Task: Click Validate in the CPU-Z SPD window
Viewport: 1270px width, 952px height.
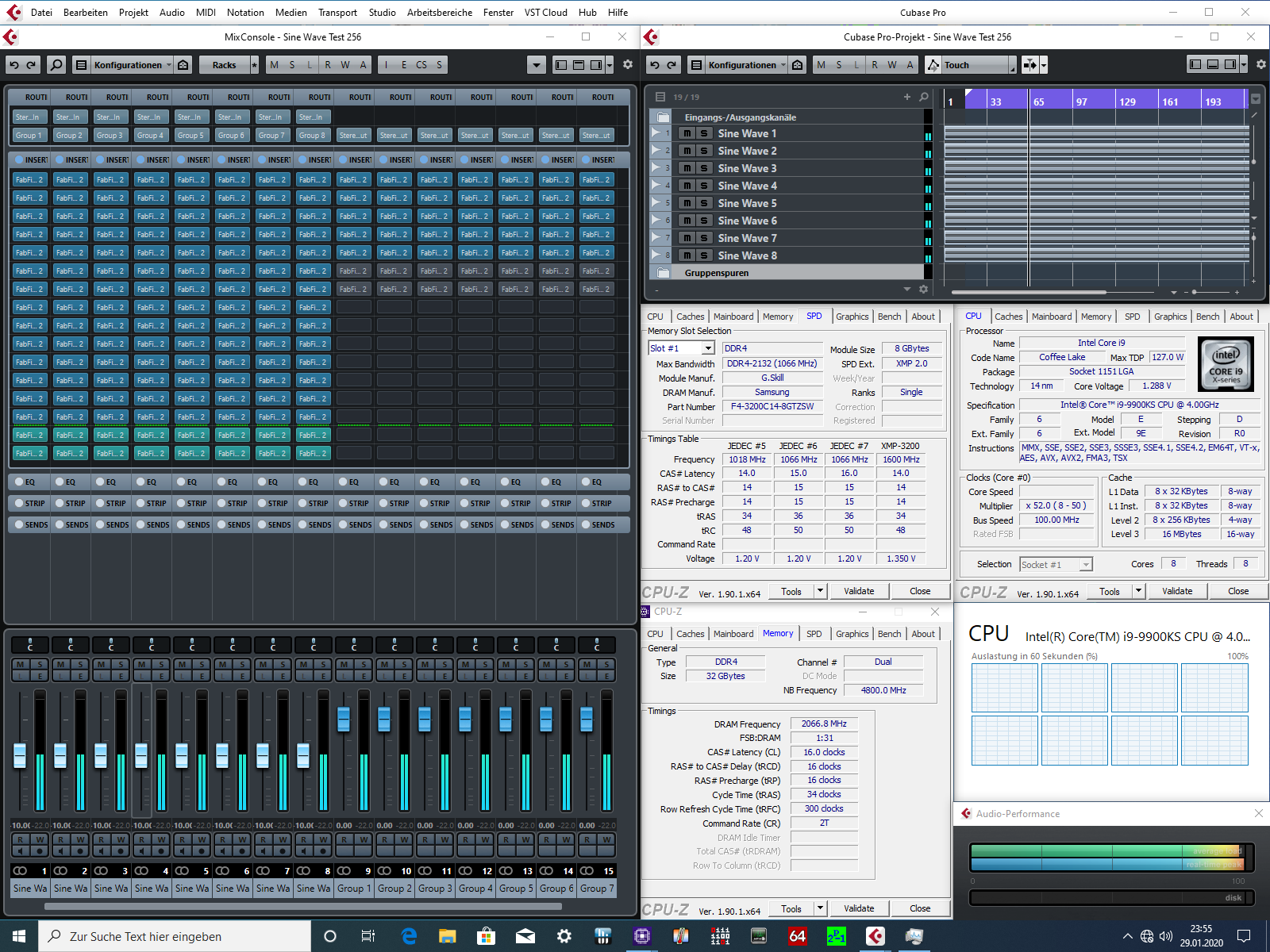Action: (859, 591)
